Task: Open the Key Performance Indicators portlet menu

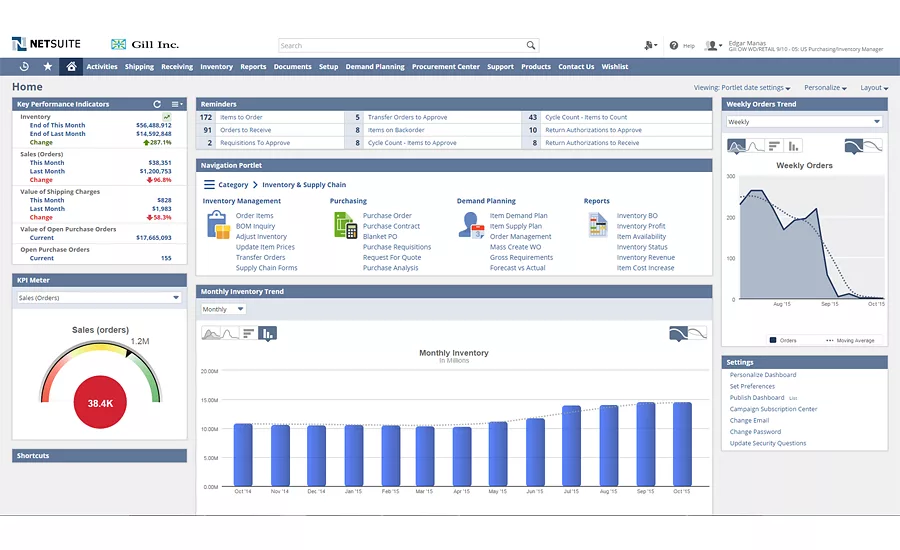Action: 177,104
